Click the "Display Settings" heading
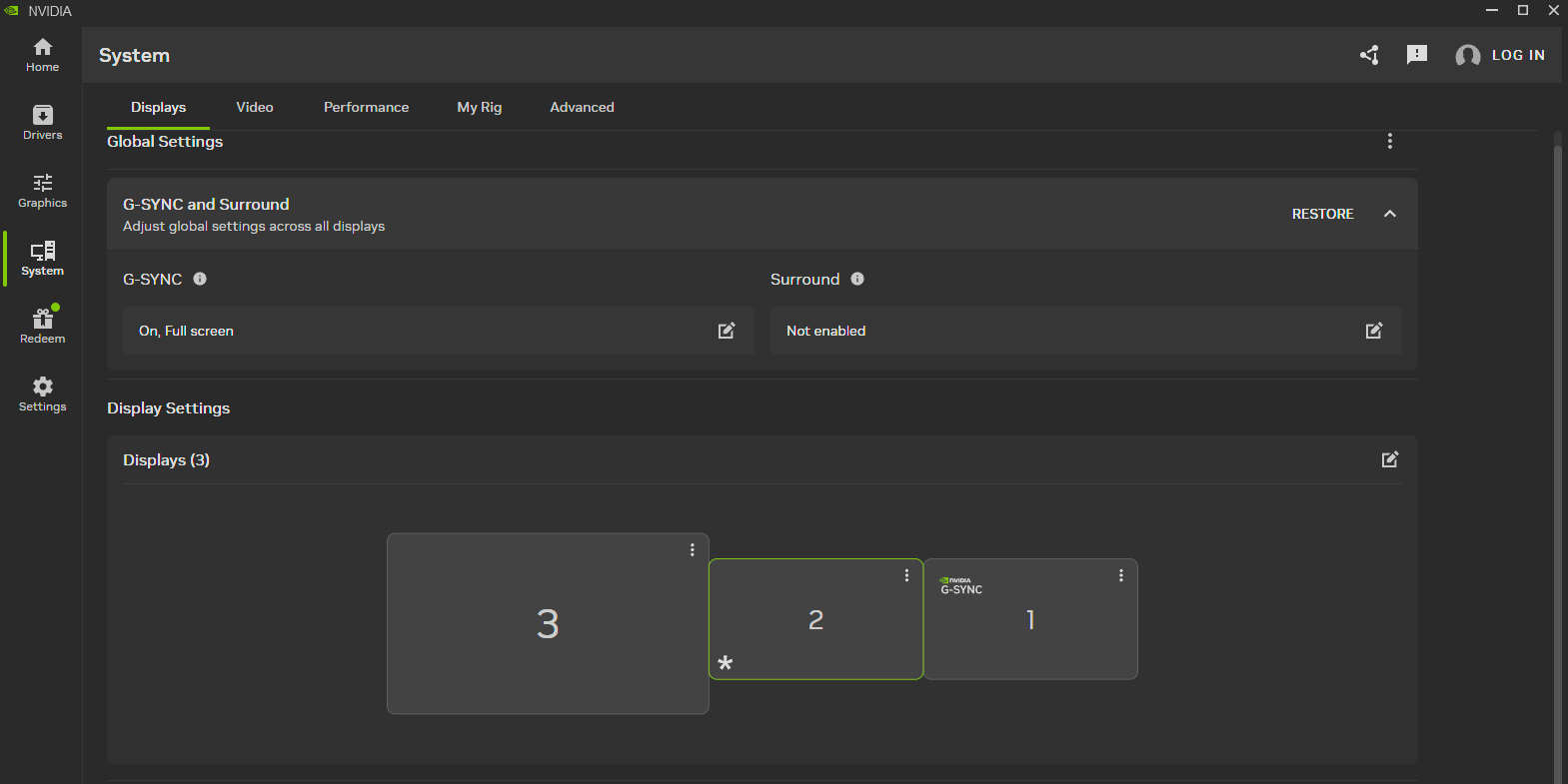This screenshot has width=1568, height=784. (168, 408)
